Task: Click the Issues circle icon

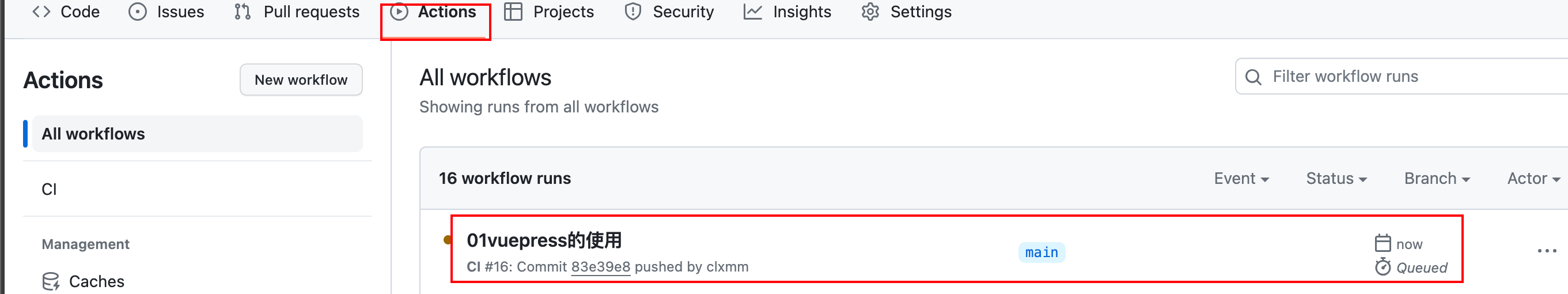Action: pos(138,12)
